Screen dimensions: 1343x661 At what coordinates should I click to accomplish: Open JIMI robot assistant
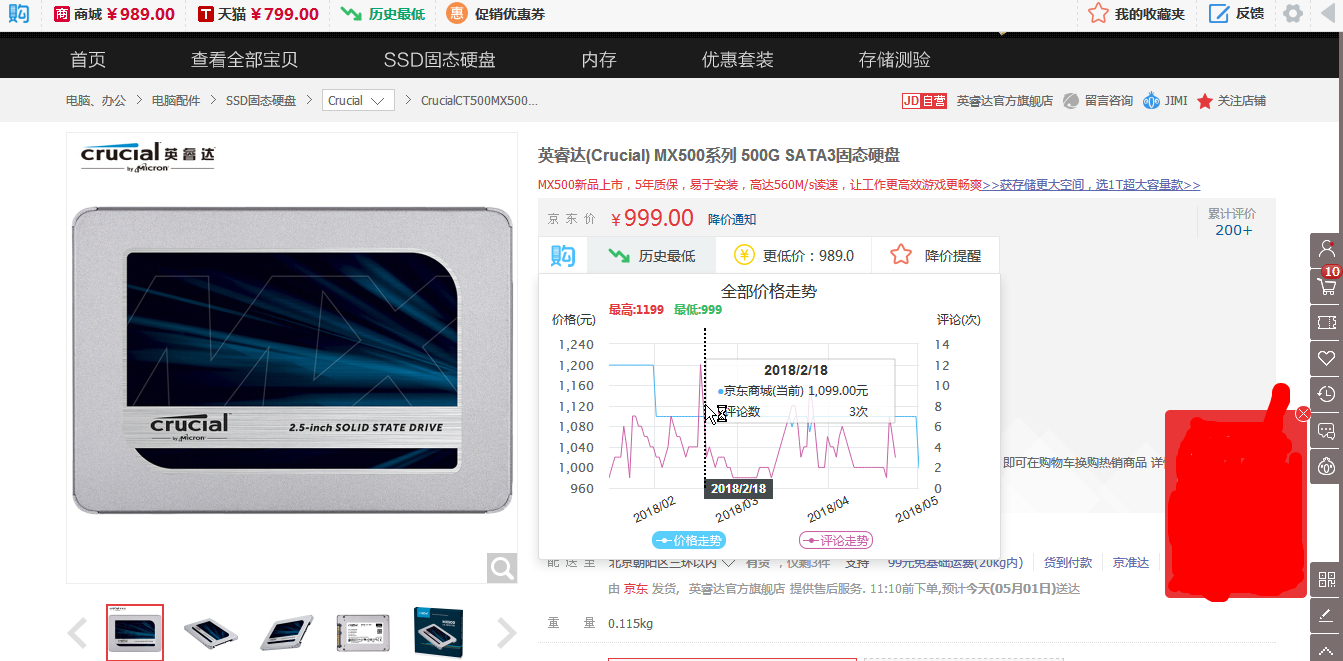click(1166, 101)
